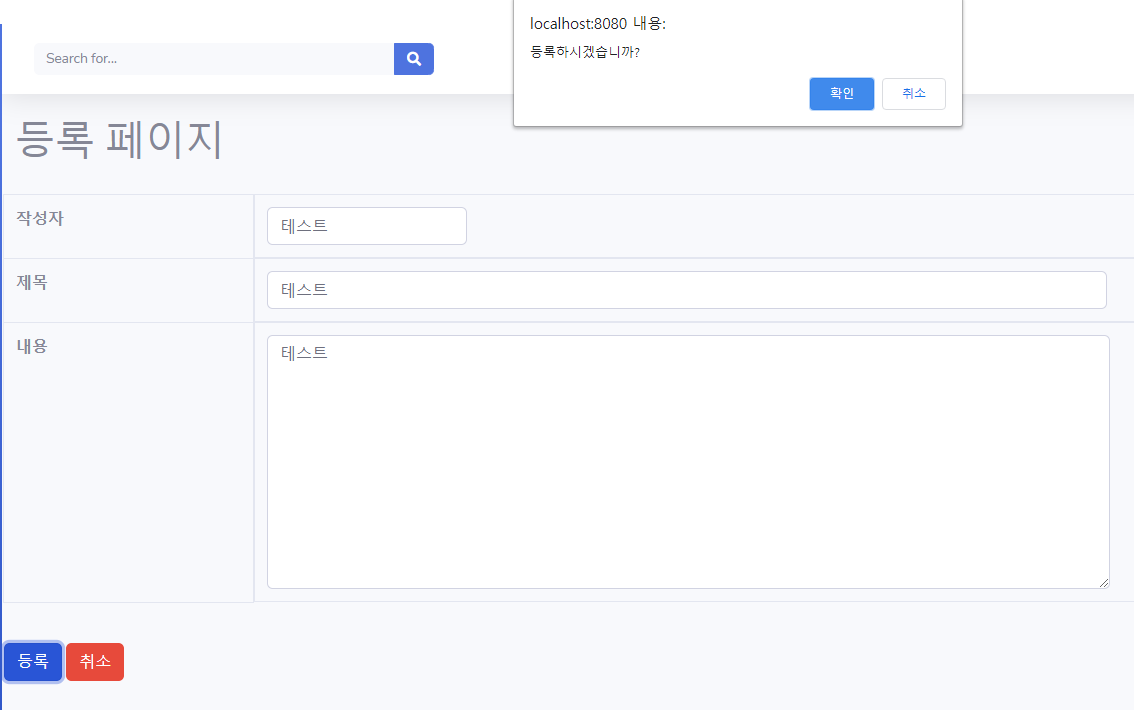This screenshot has width=1134, height=710.
Task: Click the 등록 페이지 page heading
Action: point(119,140)
